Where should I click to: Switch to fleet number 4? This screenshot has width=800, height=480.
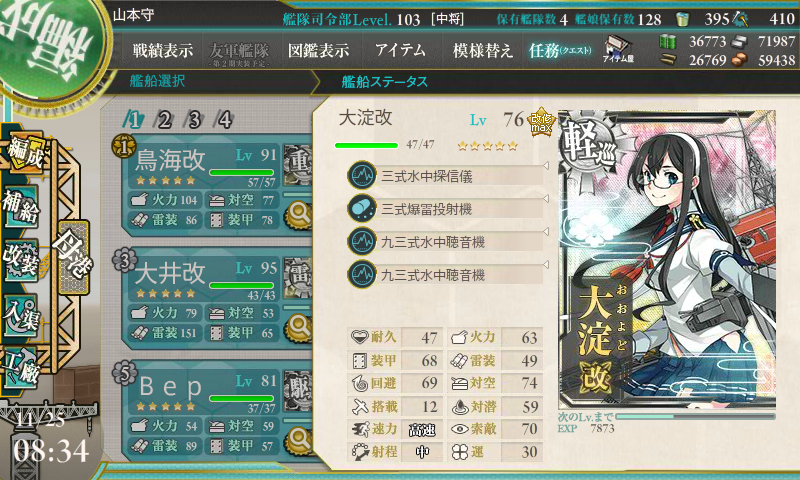click(x=224, y=120)
